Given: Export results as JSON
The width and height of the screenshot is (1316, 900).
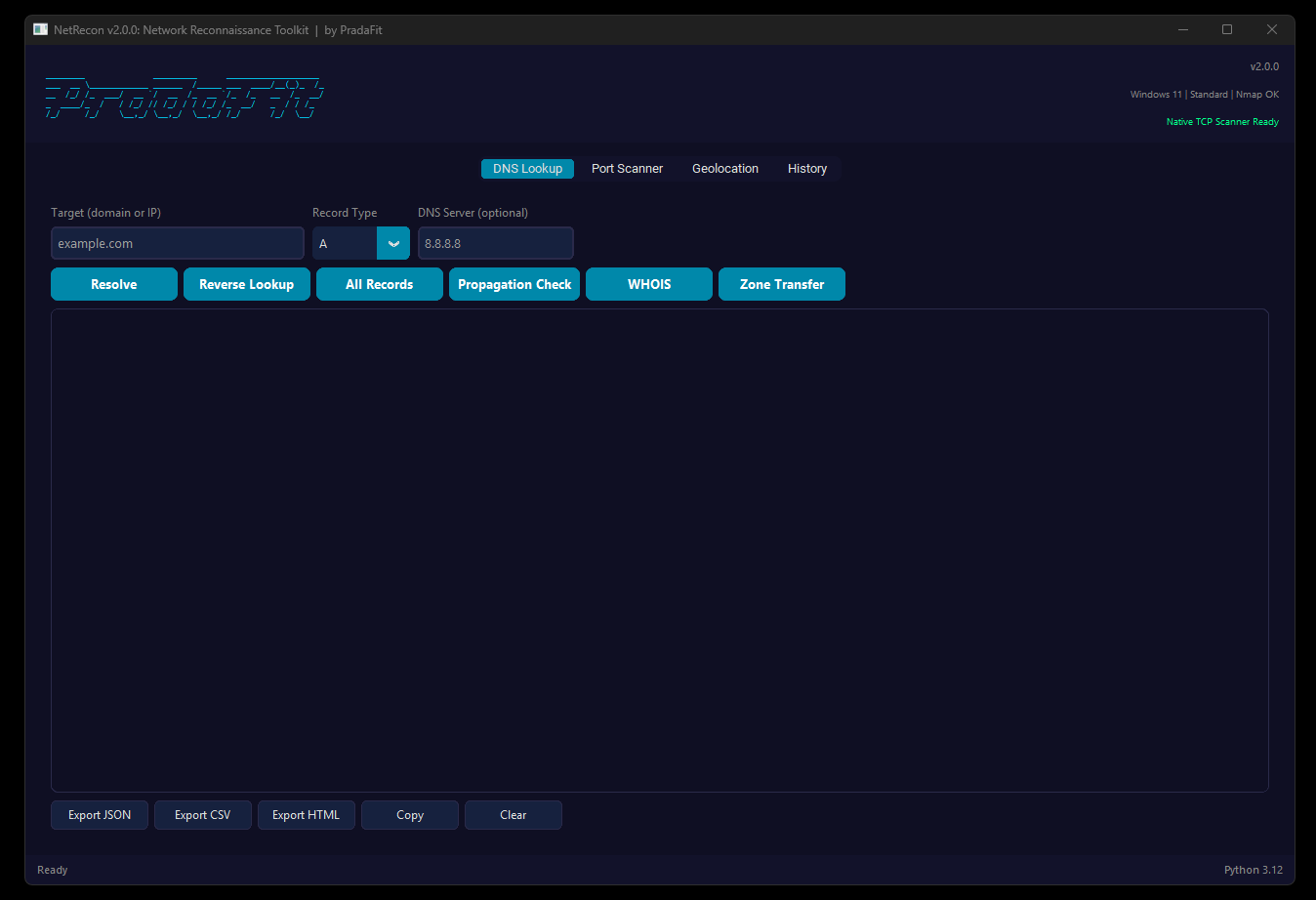Looking at the screenshot, I should 100,815.
